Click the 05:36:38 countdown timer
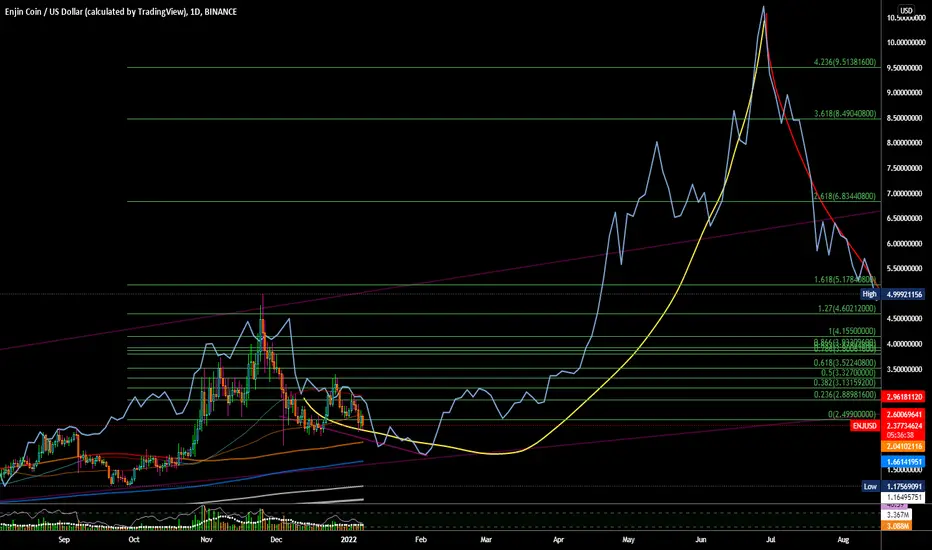The height and width of the screenshot is (550, 932). click(x=900, y=435)
